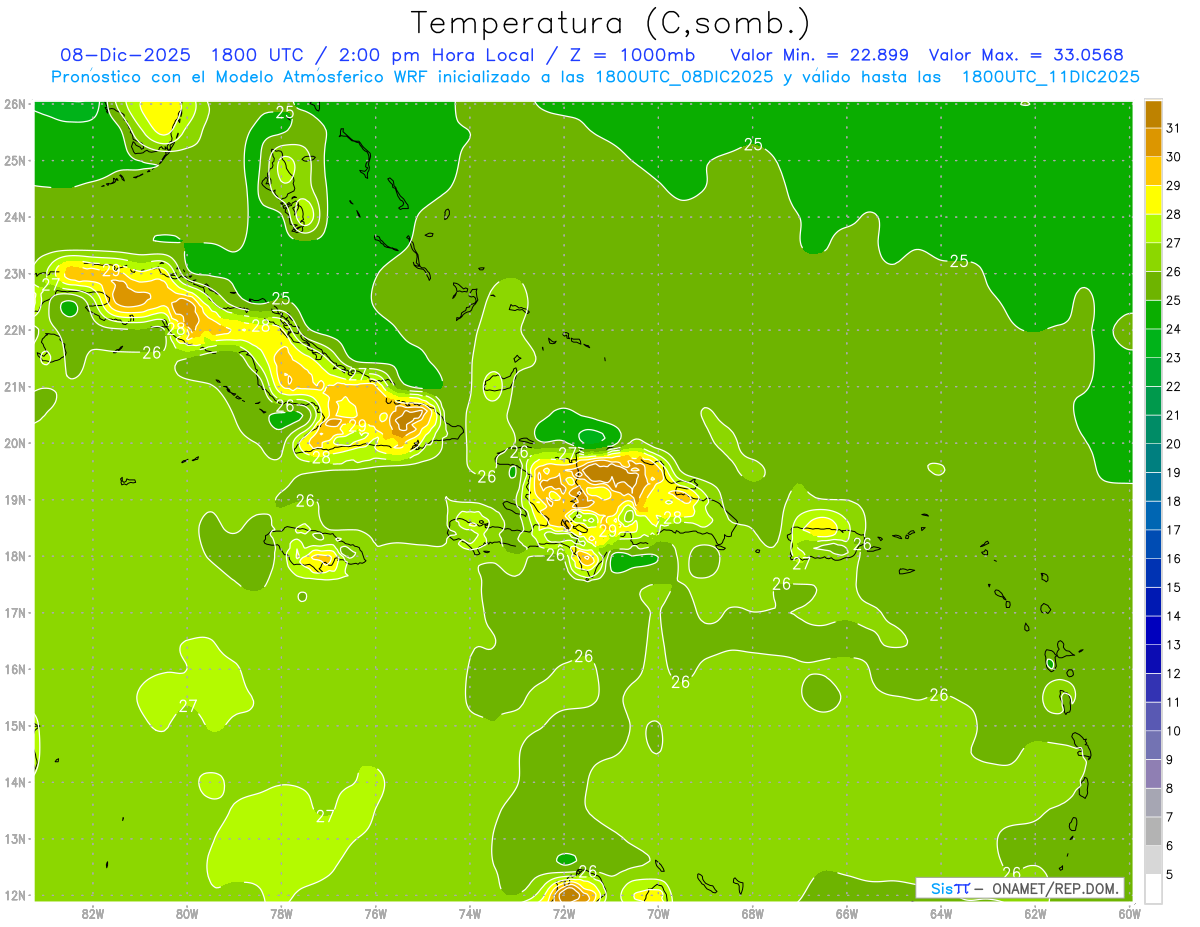
Task: Click the '72W' longitude axis label
Action: [x=564, y=913]
